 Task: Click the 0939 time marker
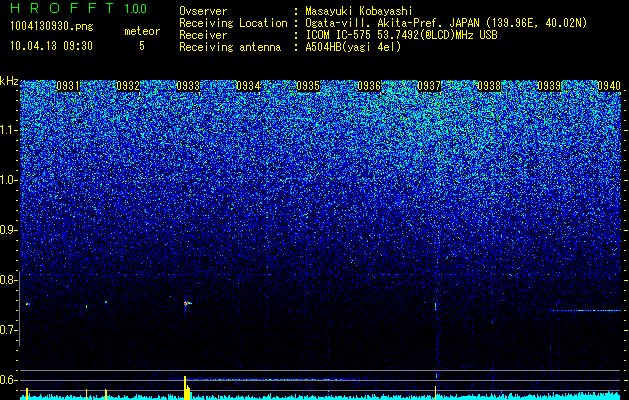coord(549,86)
